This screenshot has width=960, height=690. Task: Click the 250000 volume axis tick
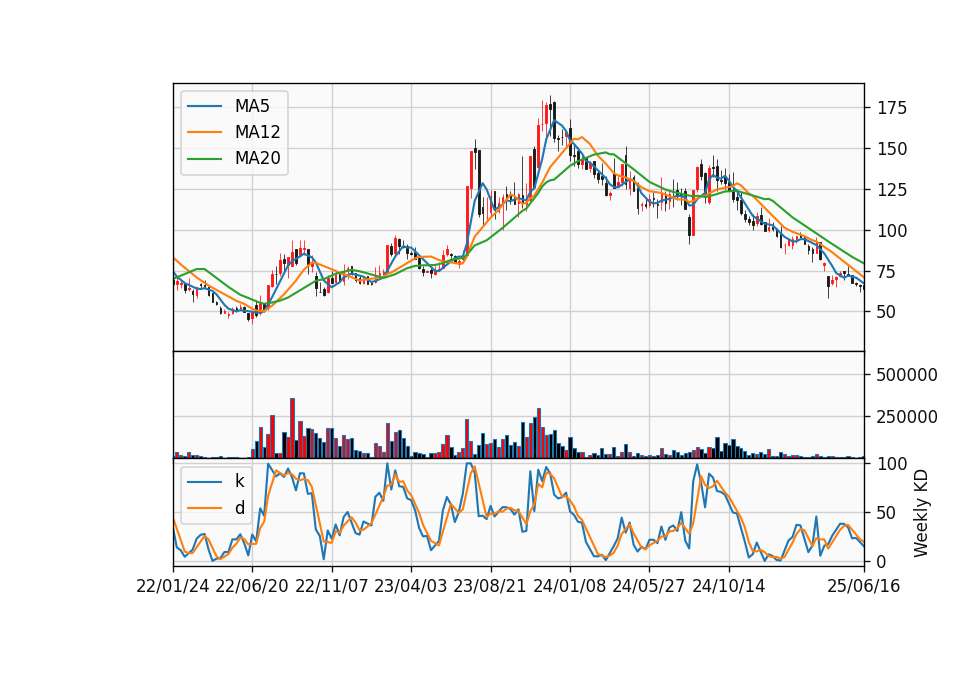[x=907, y=417]
